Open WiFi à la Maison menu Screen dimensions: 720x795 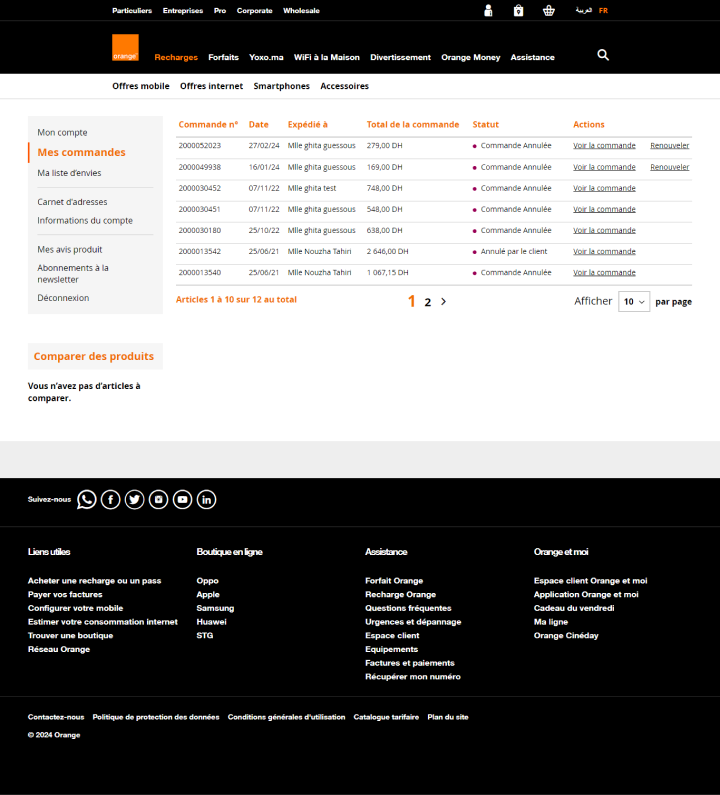coord(327,57)
